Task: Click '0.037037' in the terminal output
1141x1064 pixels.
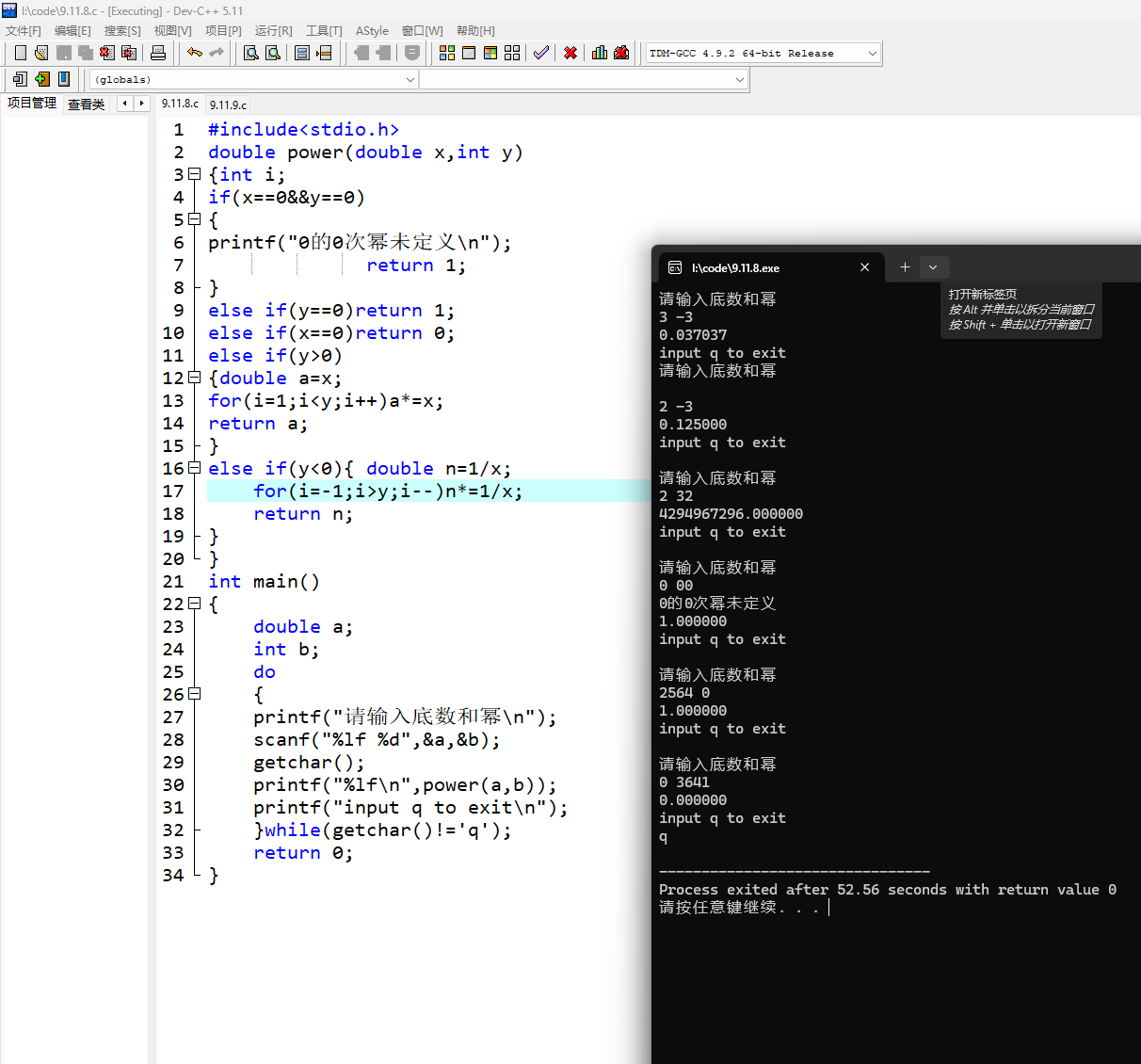Action: 693,335
